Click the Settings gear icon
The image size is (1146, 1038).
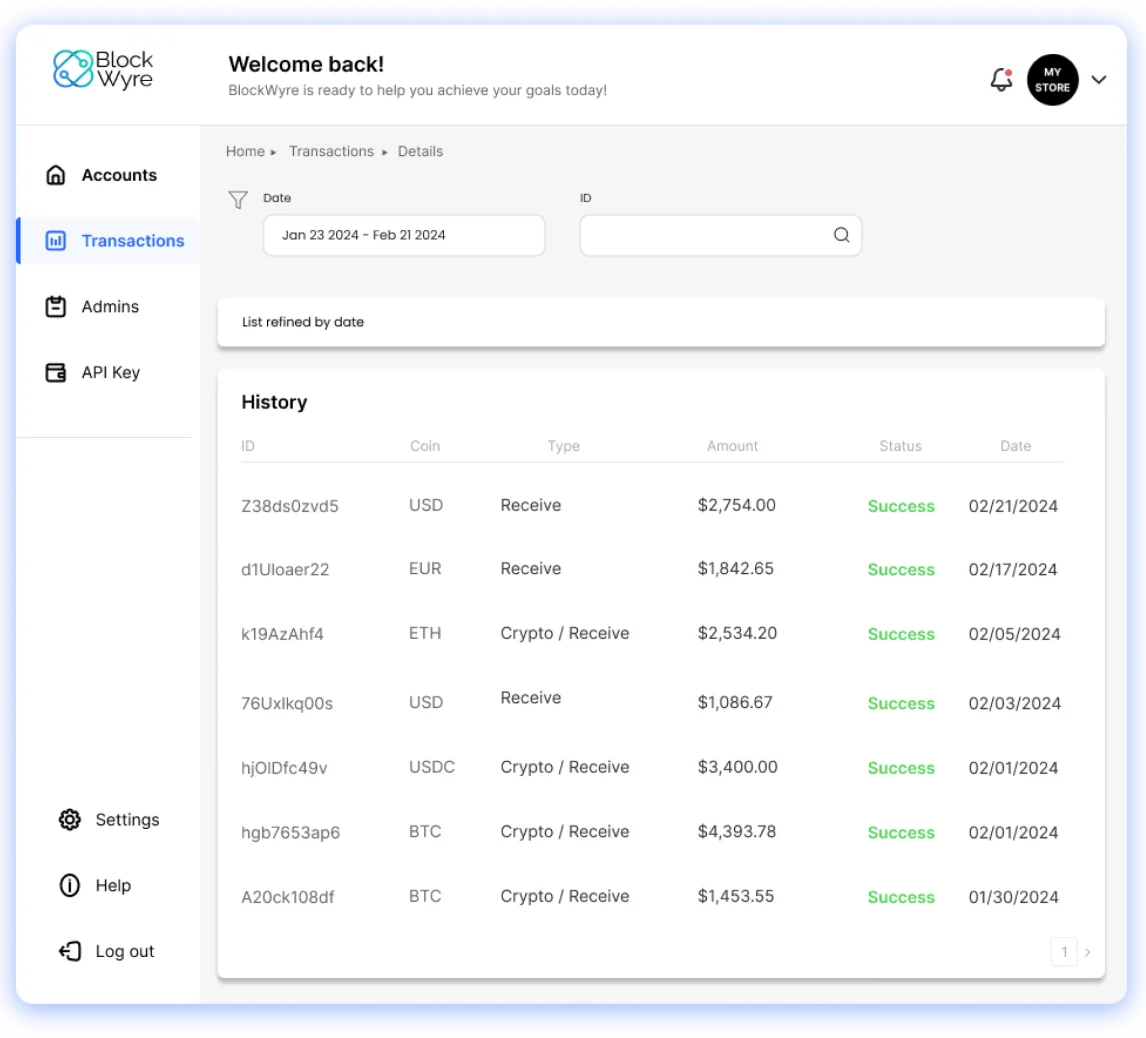pos(69,819)
